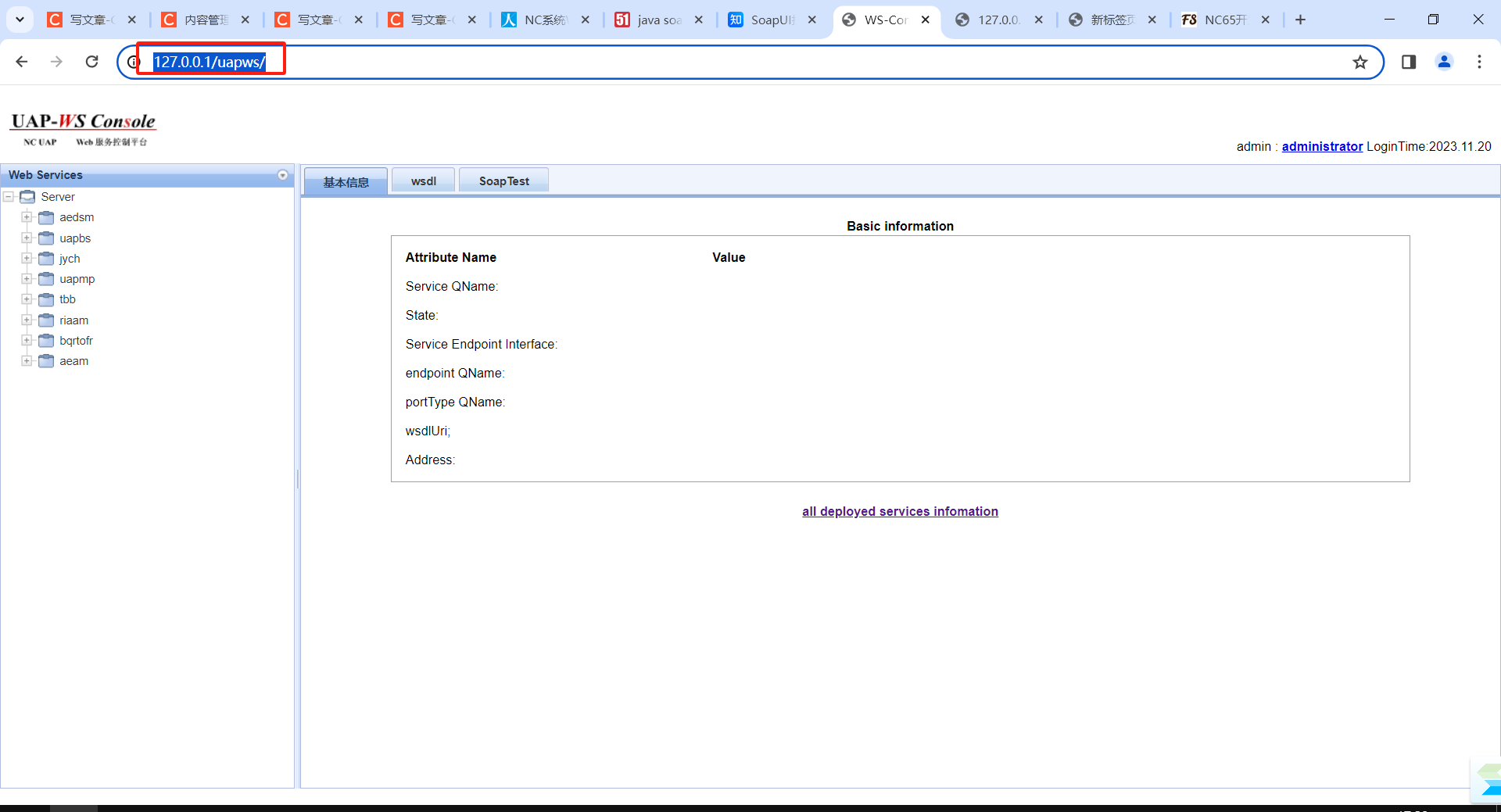Select the aeam tree item

tap(74, 361)
